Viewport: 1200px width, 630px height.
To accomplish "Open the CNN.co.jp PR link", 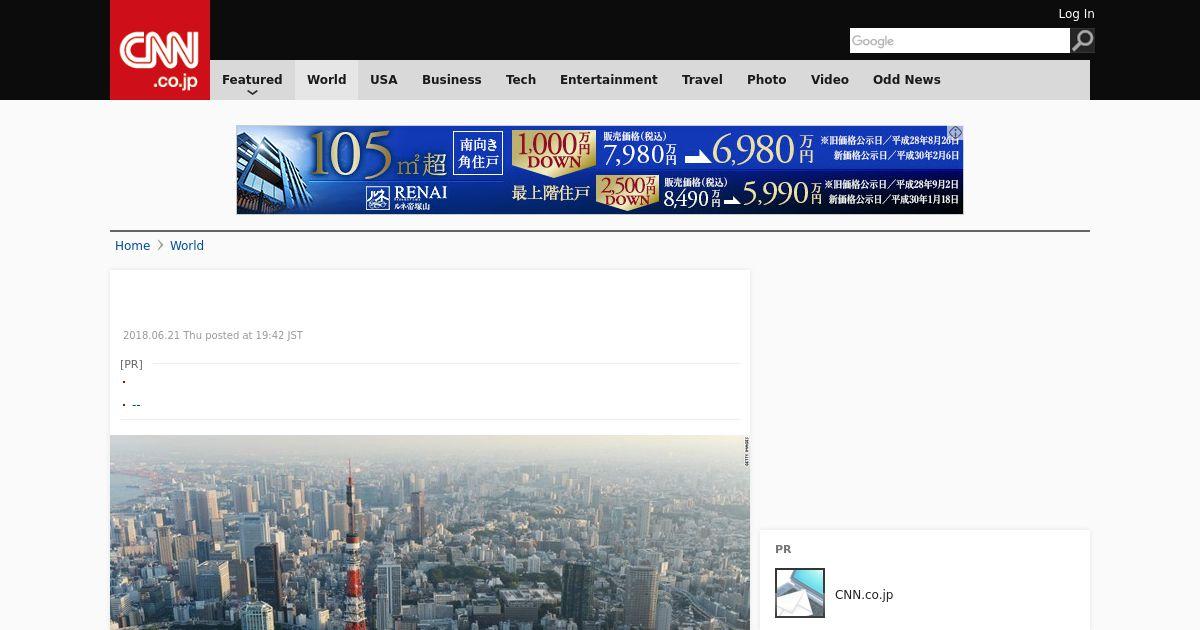I will pos(864,595).
